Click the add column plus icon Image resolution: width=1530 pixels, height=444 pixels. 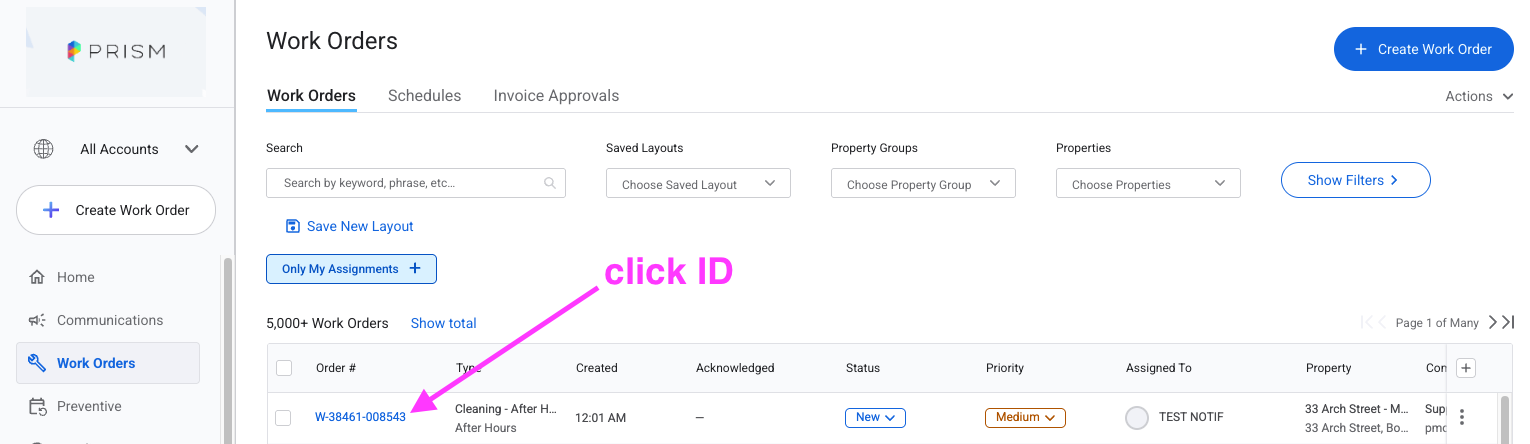(1466, 368)
